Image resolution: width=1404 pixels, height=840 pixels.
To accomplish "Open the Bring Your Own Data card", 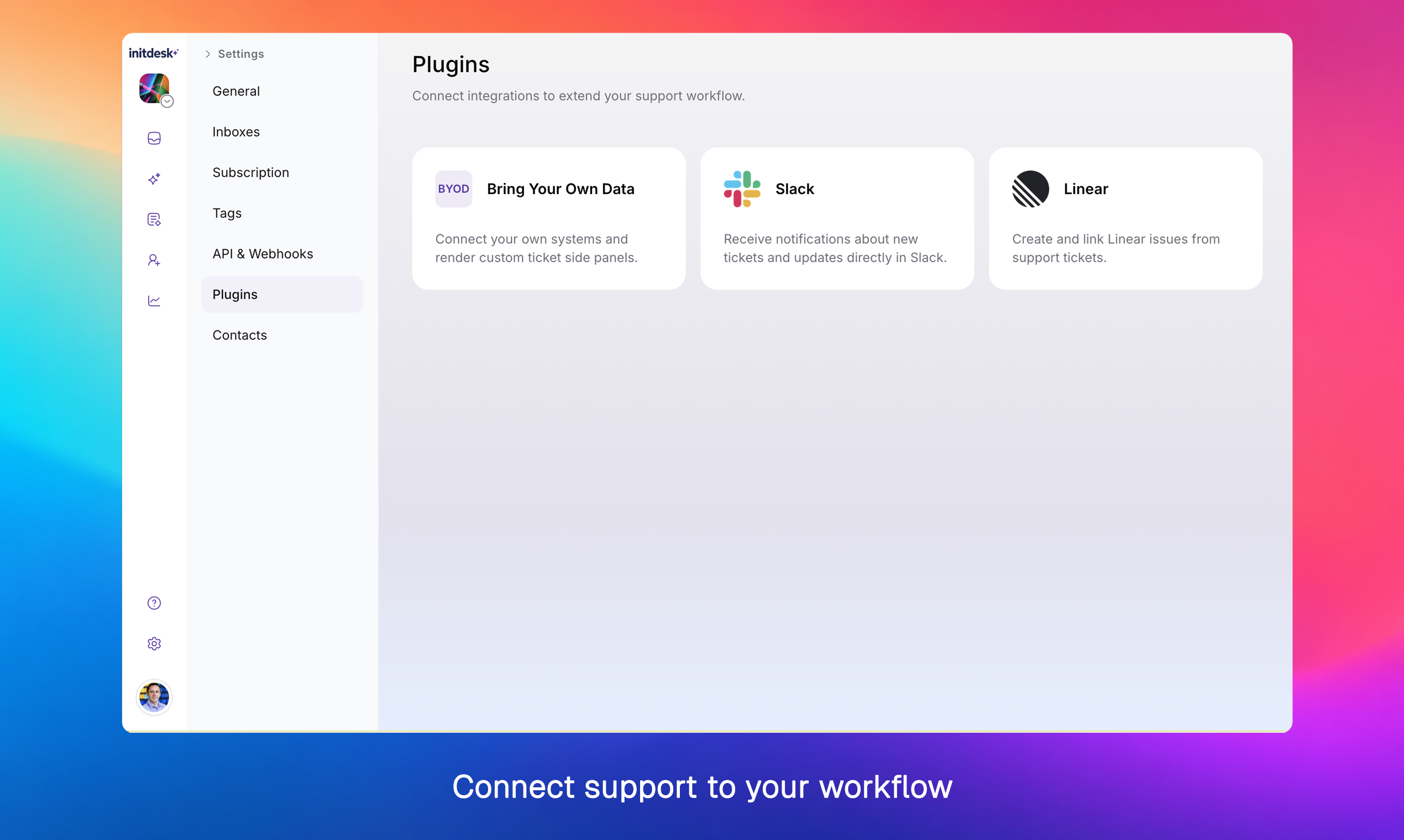I will [x=548, y=219].
